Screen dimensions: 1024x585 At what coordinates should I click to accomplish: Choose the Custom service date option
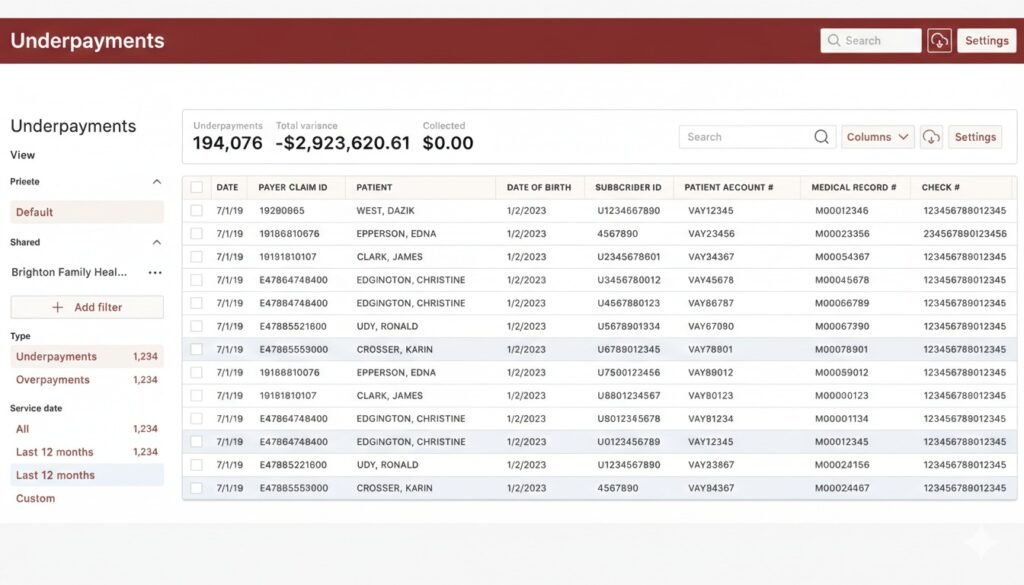click(36, 498)
